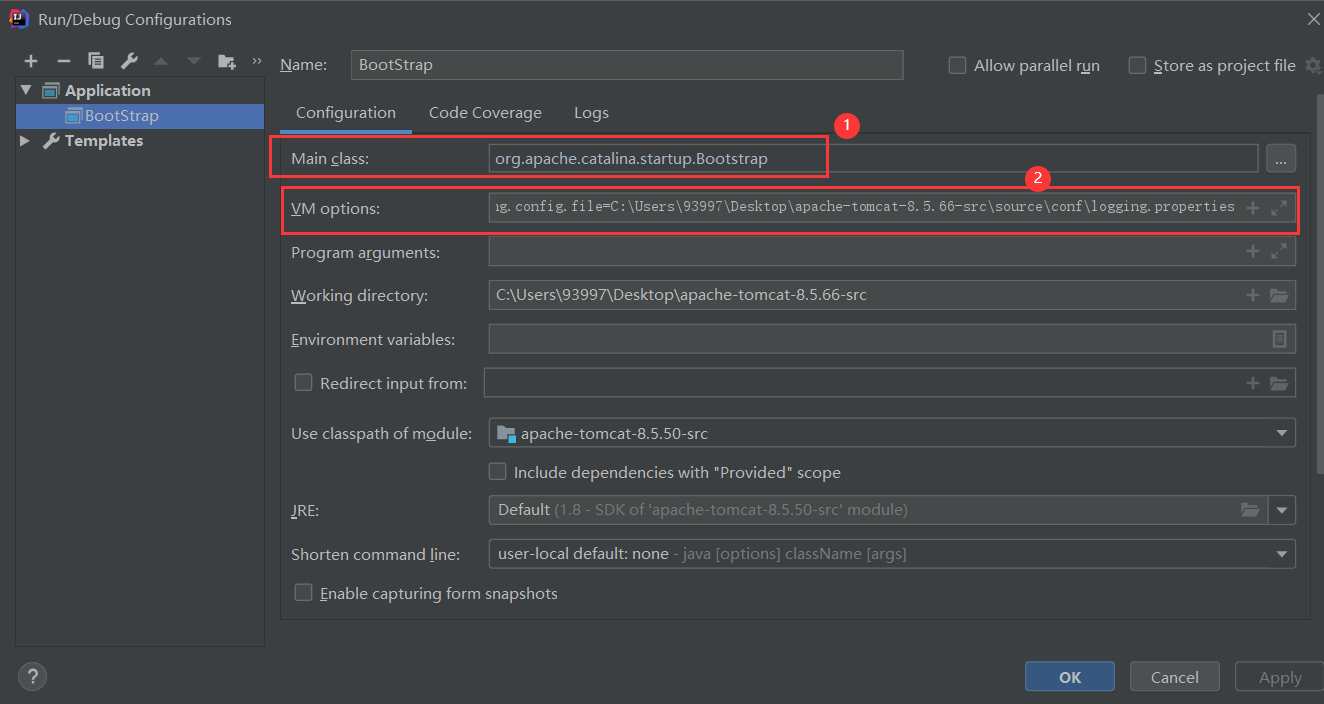Create new folder icon in toolbar
The height and width of the screenshot is (704, 1324).
(x=227, y=61)
